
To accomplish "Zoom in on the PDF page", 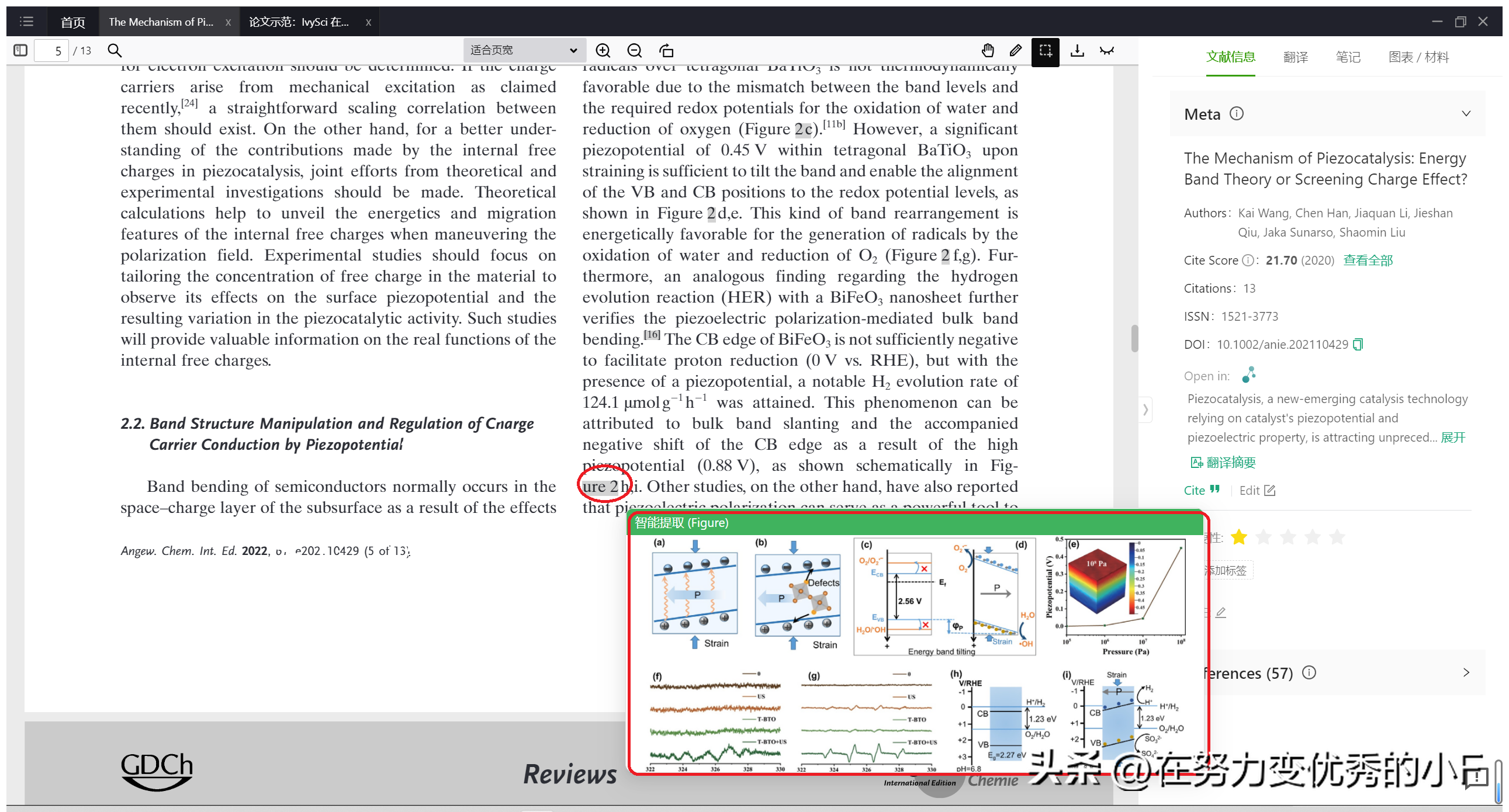I will (x=603, y=51).
